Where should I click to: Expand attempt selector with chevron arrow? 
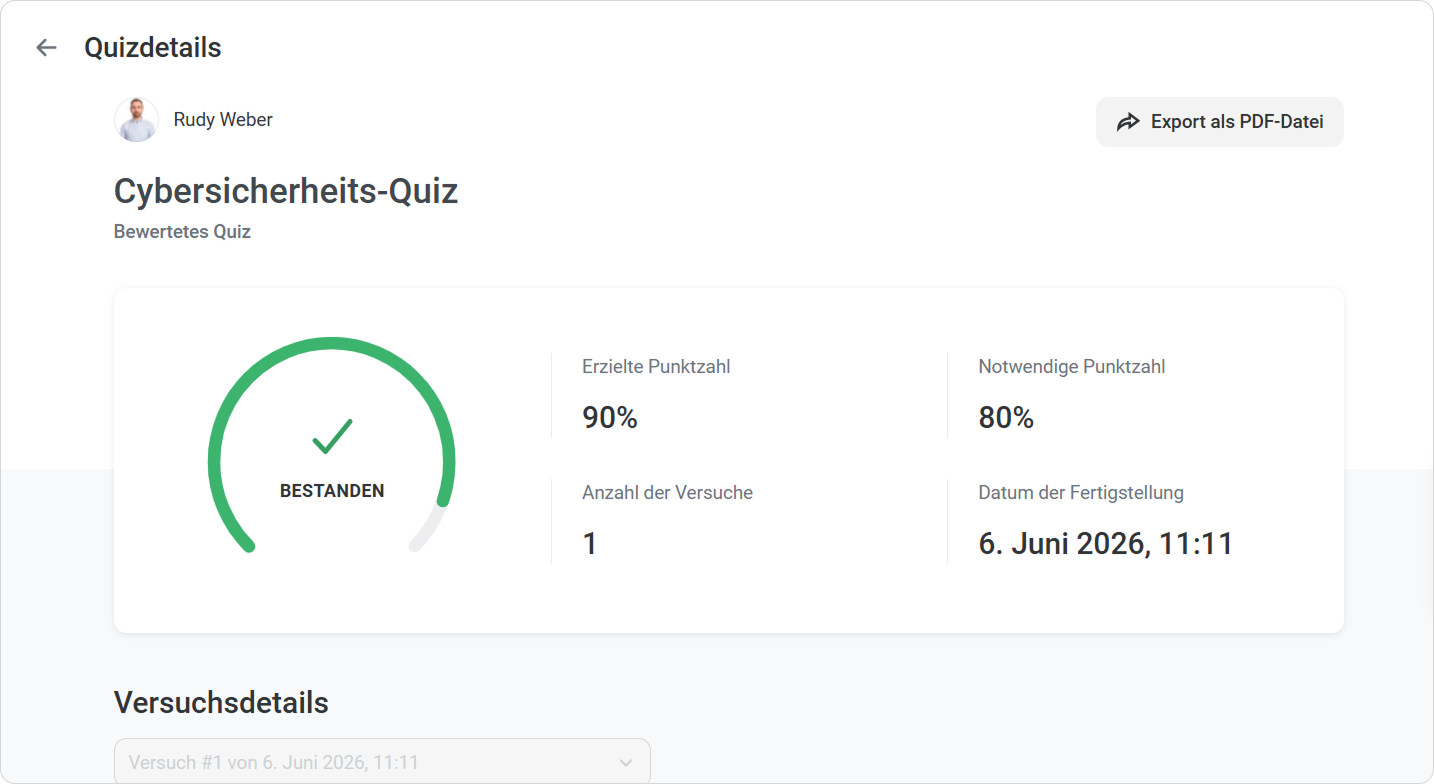(626, 763)
